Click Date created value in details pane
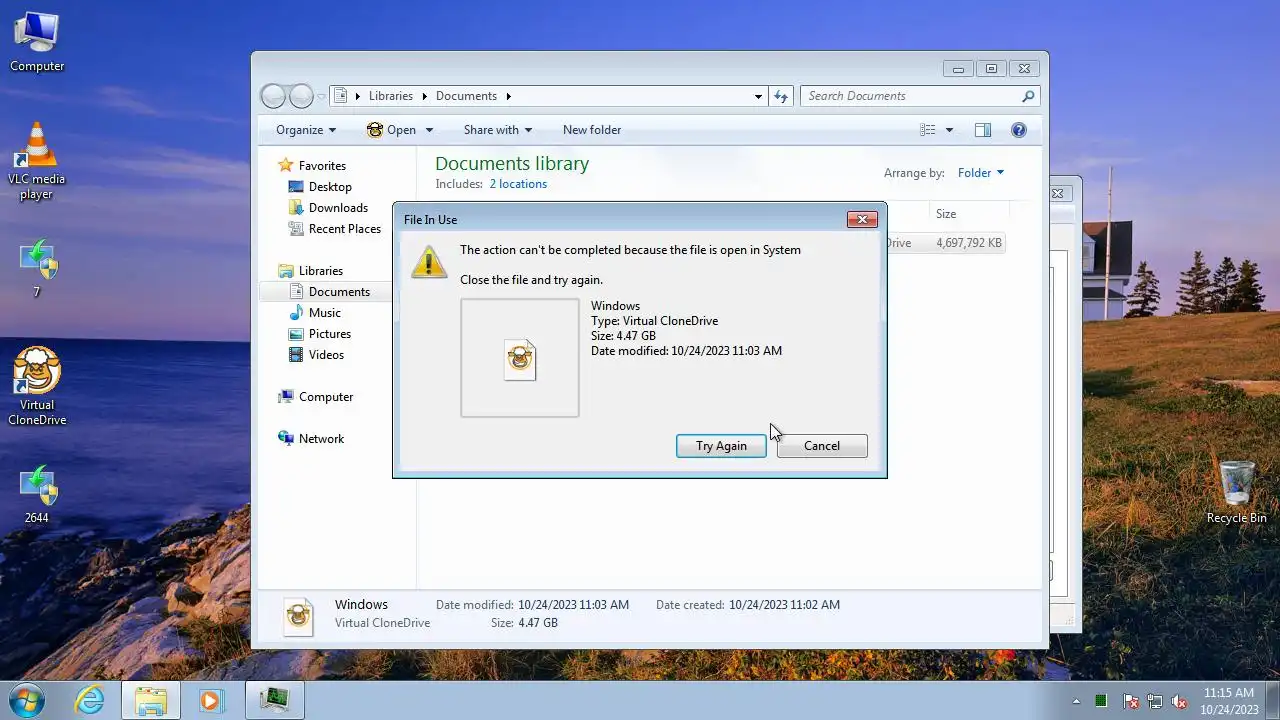 coord(784,605)
